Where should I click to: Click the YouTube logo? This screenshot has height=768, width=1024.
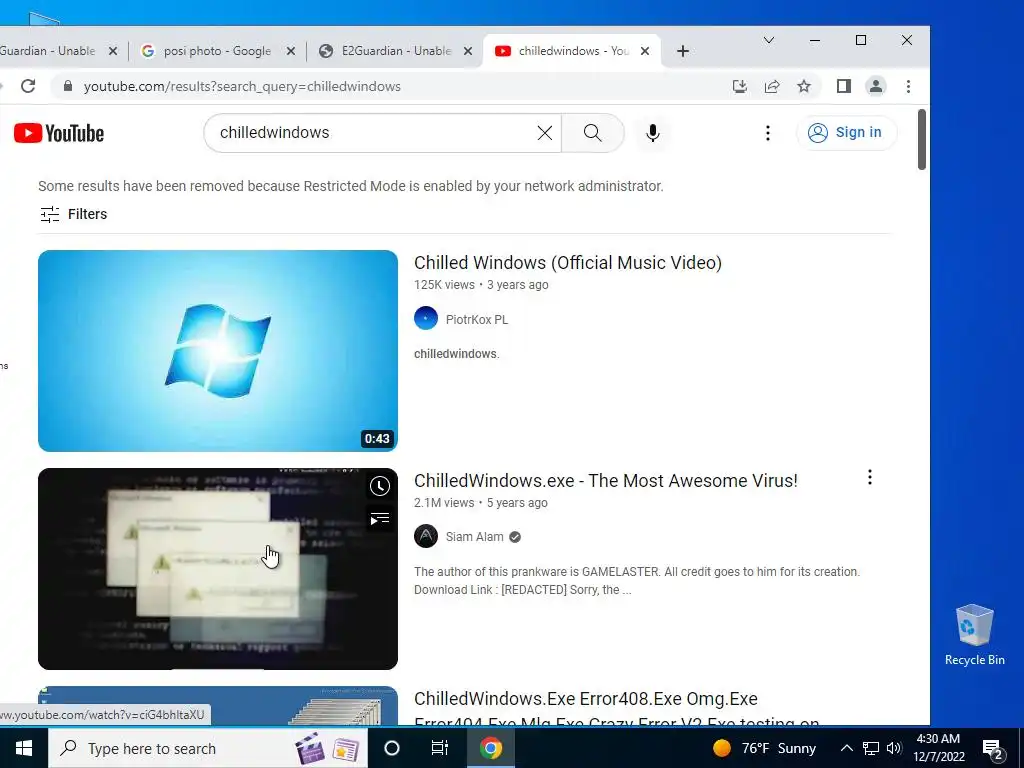pyautogui.click(x=59, y=133)
